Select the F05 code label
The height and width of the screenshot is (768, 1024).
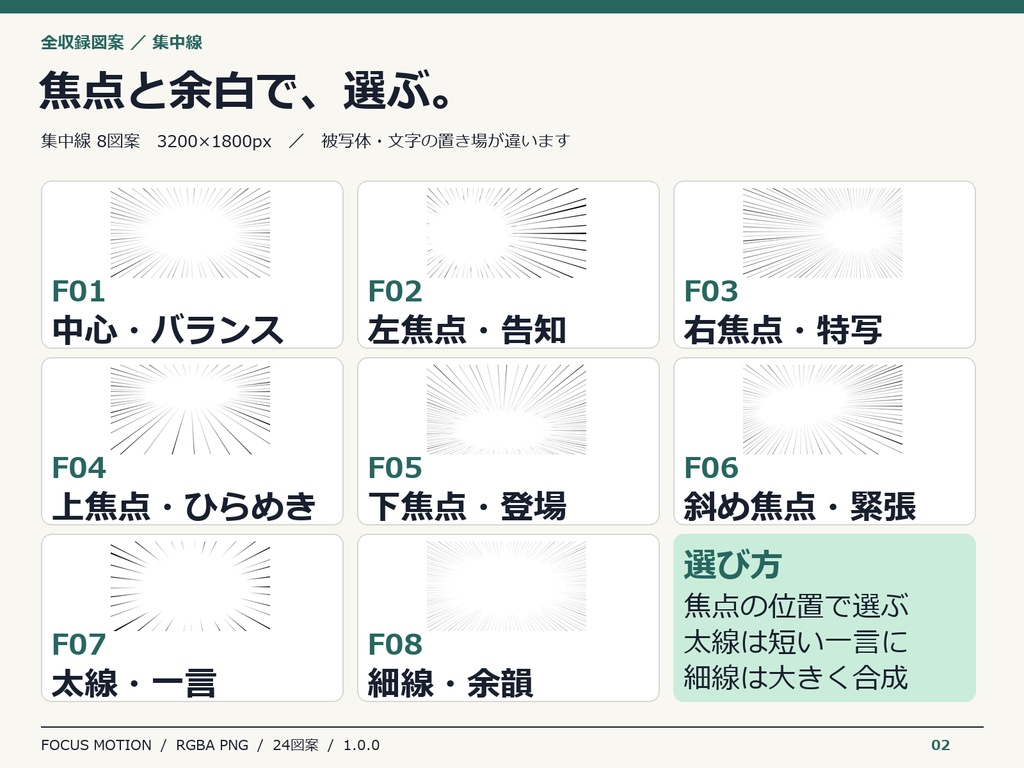tap(394, 468)
